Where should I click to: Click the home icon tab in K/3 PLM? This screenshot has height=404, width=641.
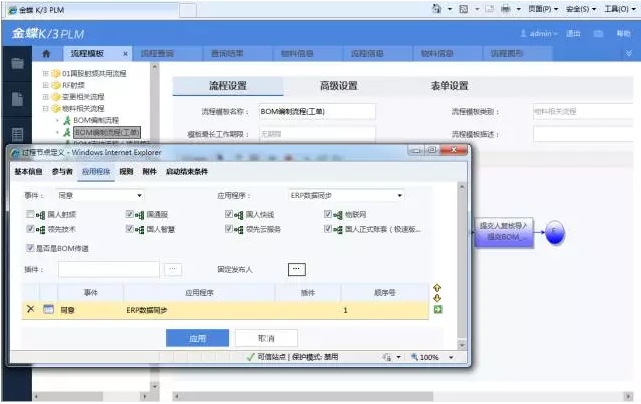[46, 54]
